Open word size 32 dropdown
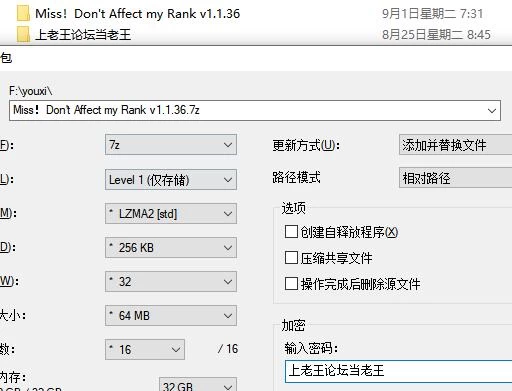 click(x=171, y=282)
